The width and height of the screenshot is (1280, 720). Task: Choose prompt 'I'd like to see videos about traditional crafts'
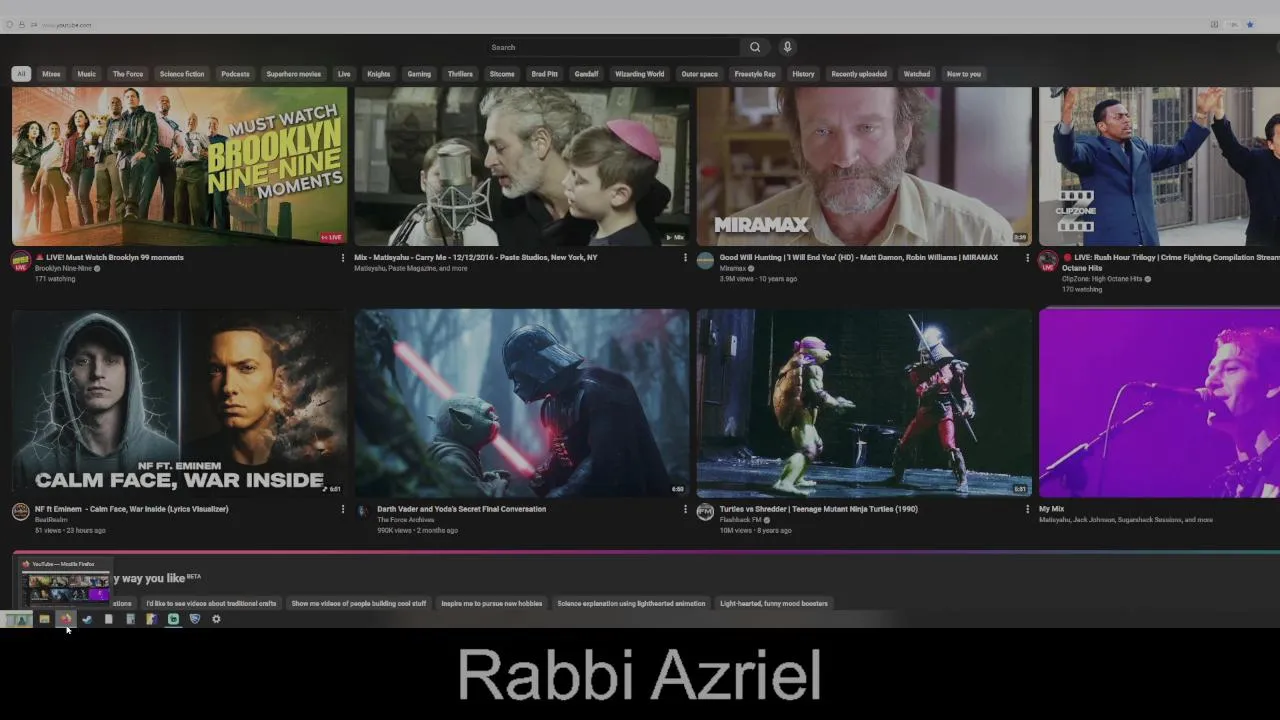(211, 604)
